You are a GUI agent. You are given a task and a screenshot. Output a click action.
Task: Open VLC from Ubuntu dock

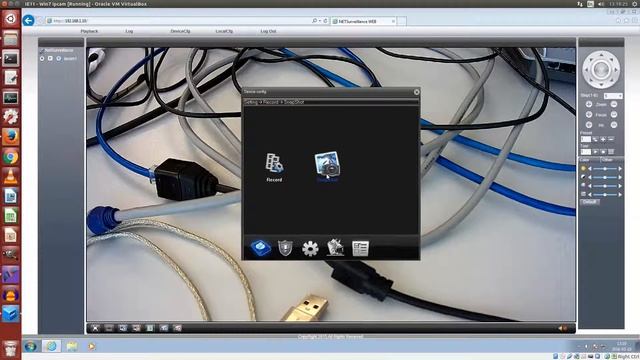11,176
